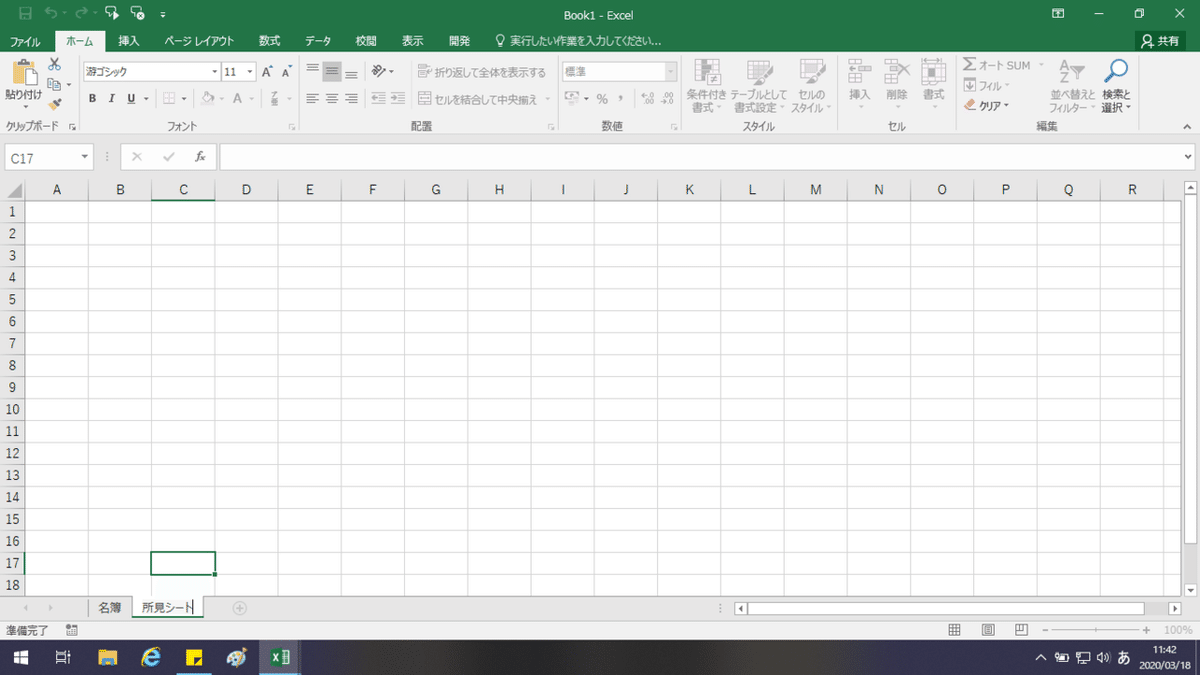Click the zoom slider in the status bar
This screenshot has height=675, width=1200.
point(1096,630)
